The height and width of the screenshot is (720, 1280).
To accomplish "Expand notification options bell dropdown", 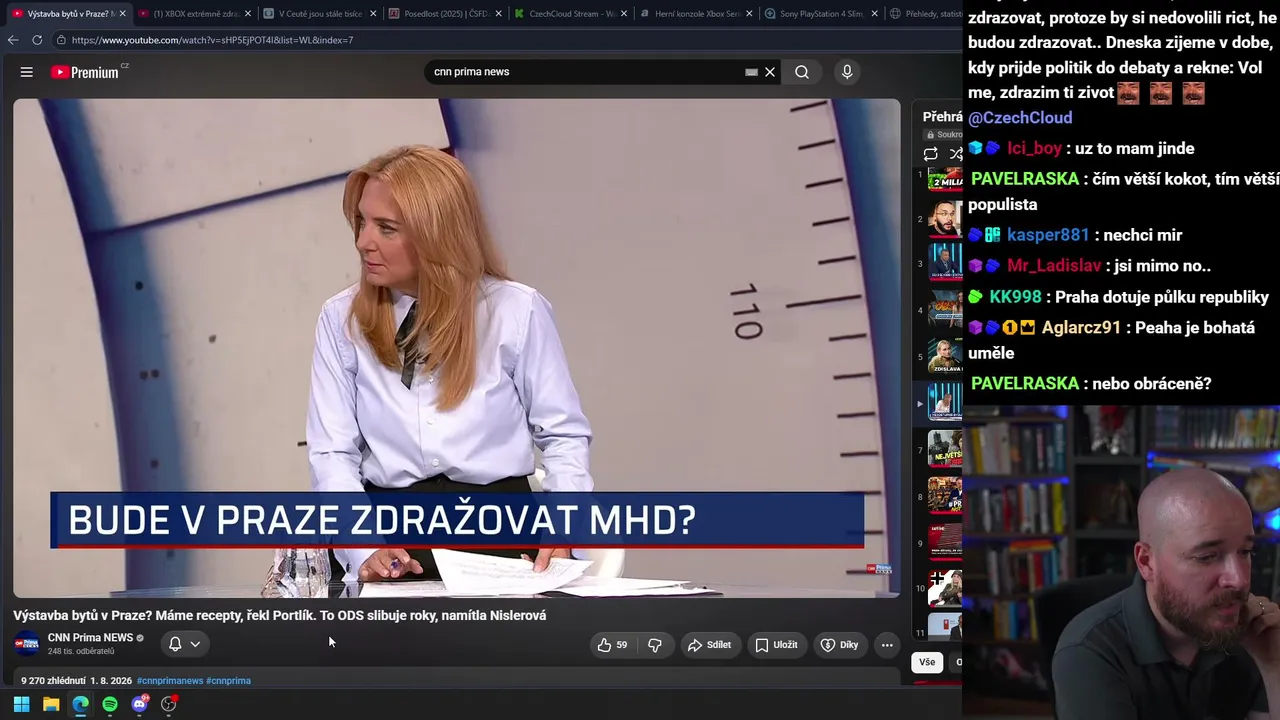I will 195,644.
